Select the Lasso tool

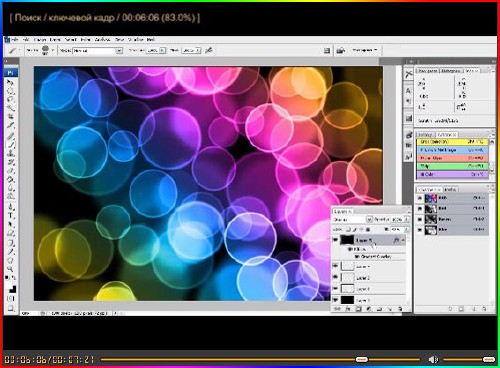11,99
